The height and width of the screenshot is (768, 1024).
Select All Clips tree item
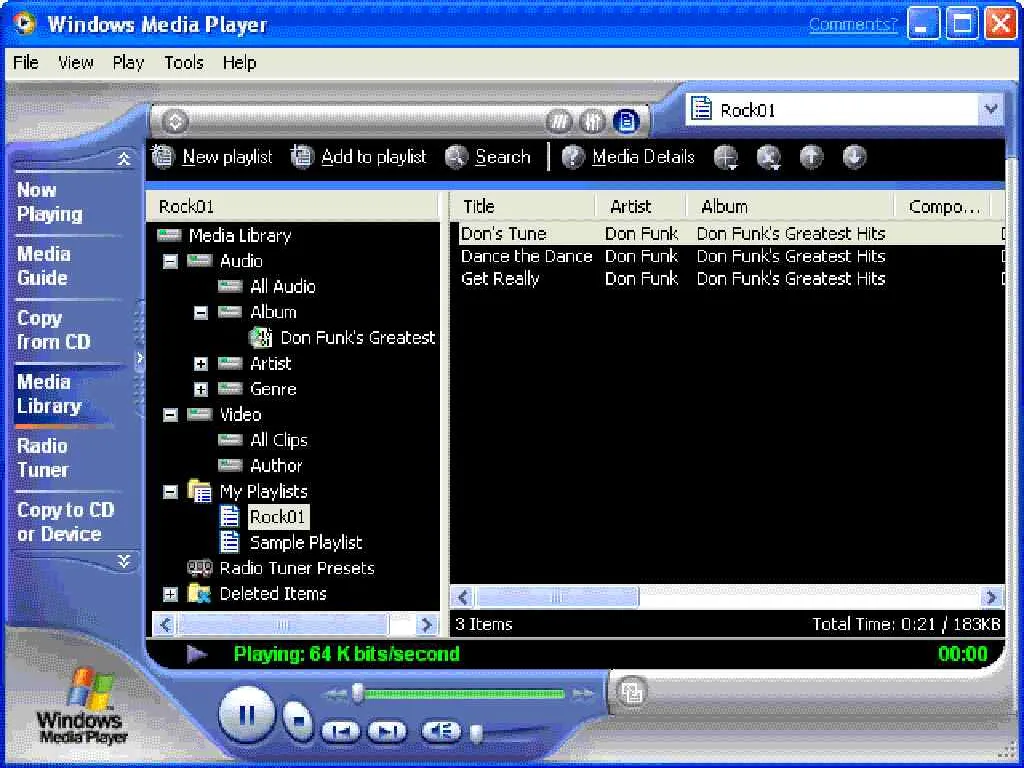pos(279,440)
